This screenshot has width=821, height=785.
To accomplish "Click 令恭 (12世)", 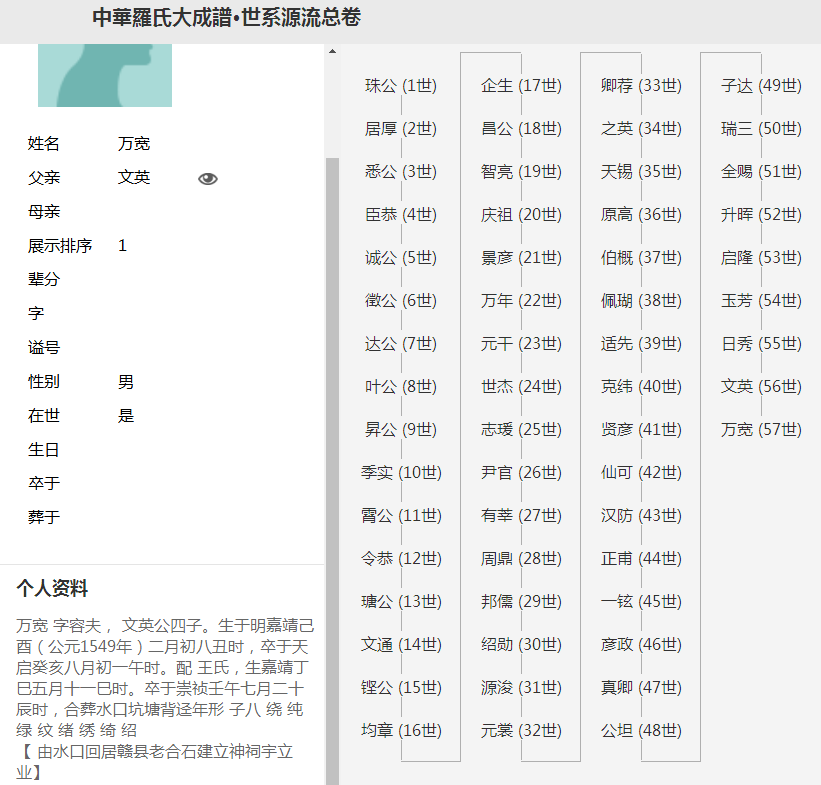I will [x=401, y=558].
